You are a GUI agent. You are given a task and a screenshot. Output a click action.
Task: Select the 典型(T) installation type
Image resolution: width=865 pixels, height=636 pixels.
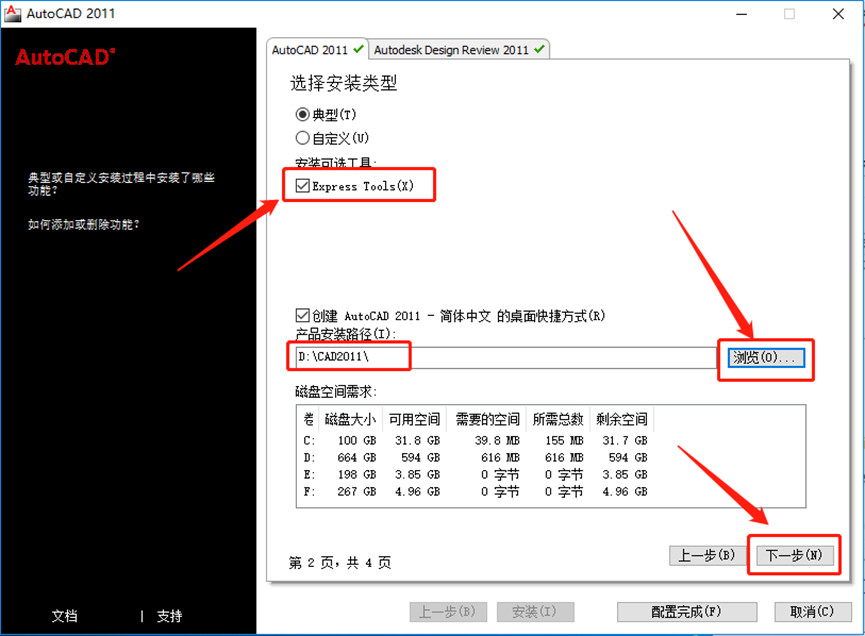pos(303,115)
